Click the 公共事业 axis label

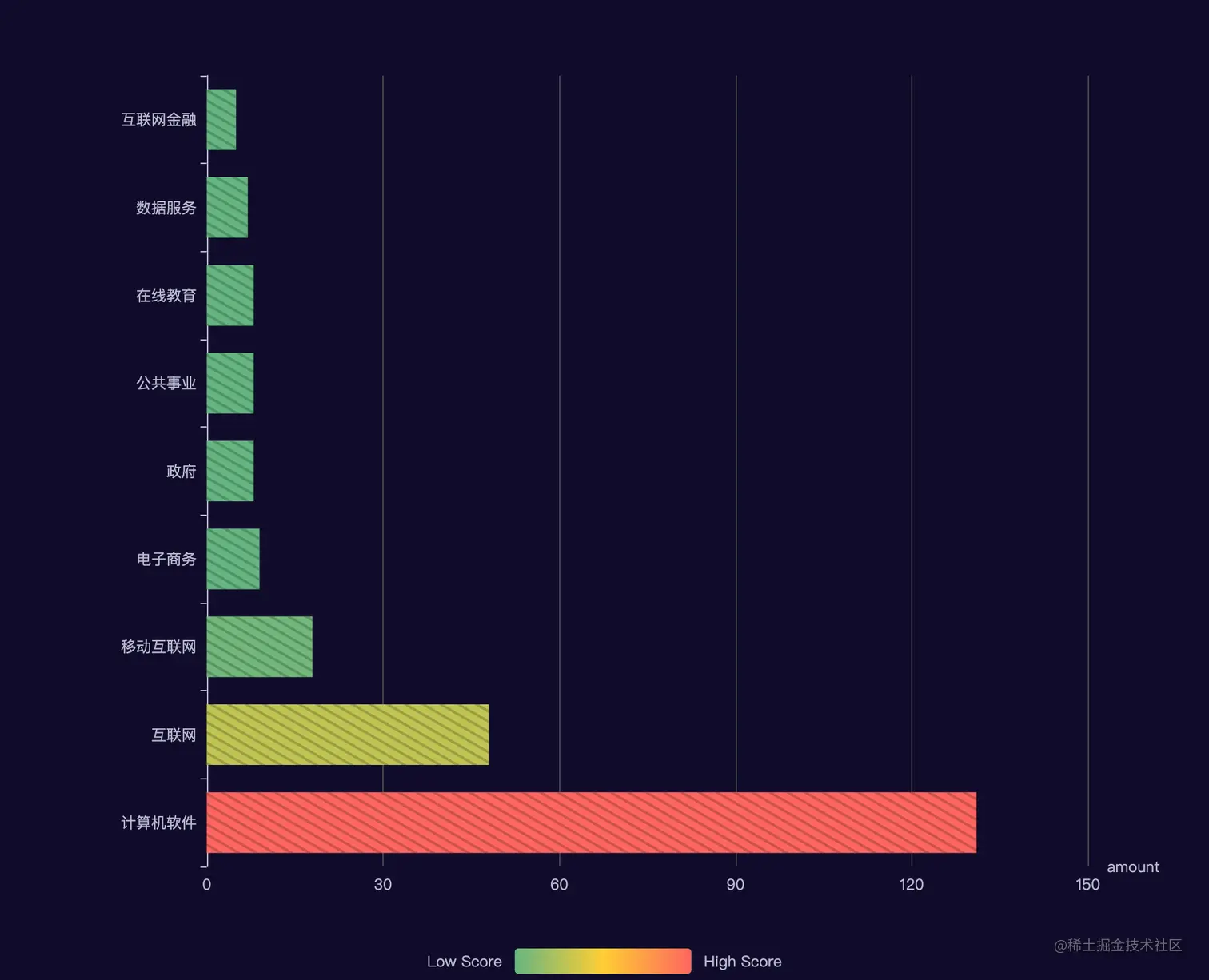click(166, 383)
